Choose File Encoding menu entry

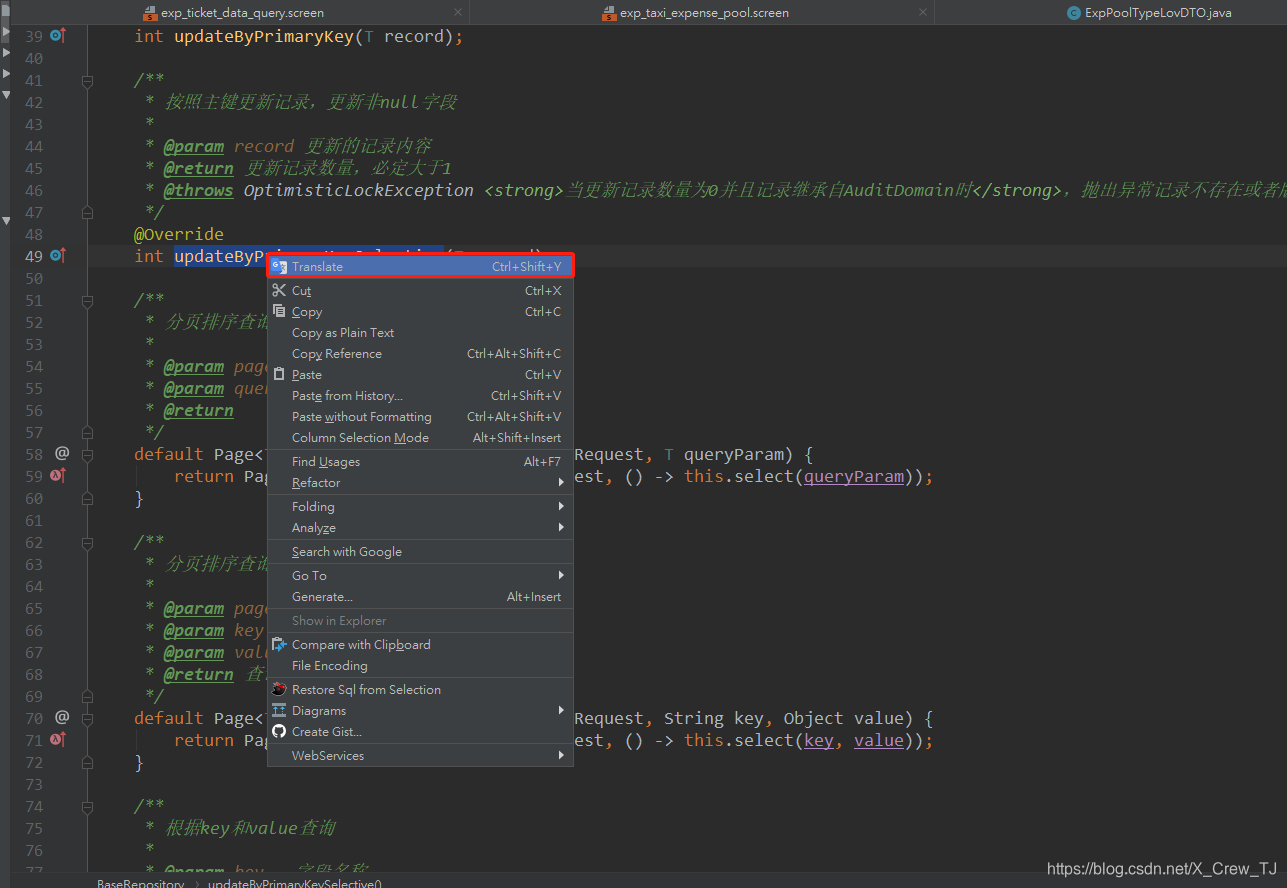(x=420, y=666)
